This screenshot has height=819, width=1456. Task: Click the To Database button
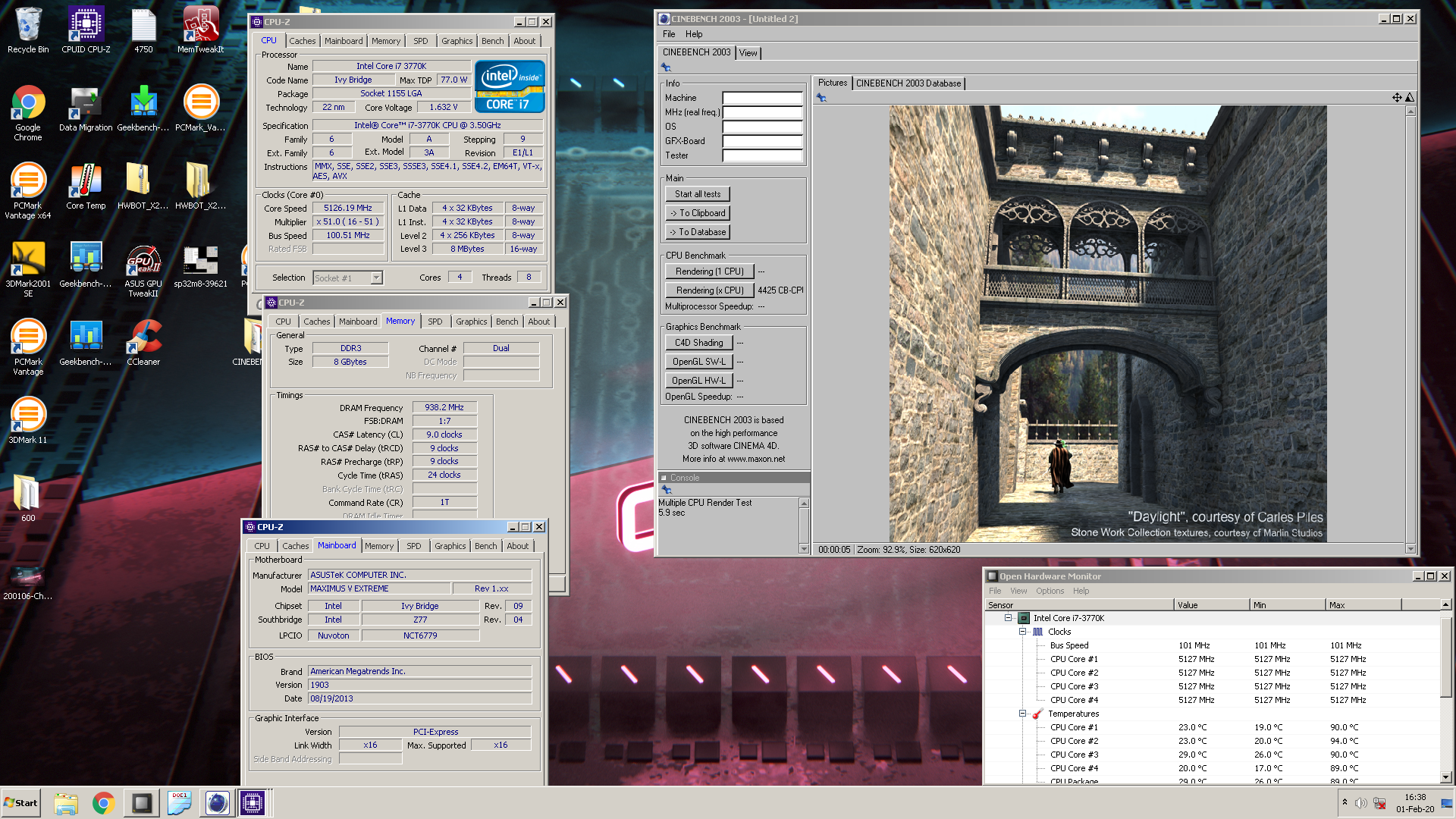(x=698, y=232)
